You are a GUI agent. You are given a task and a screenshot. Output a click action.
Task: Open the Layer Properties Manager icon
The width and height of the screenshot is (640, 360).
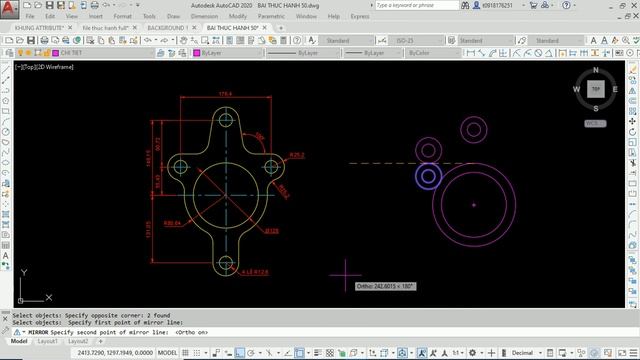(9, 53)
